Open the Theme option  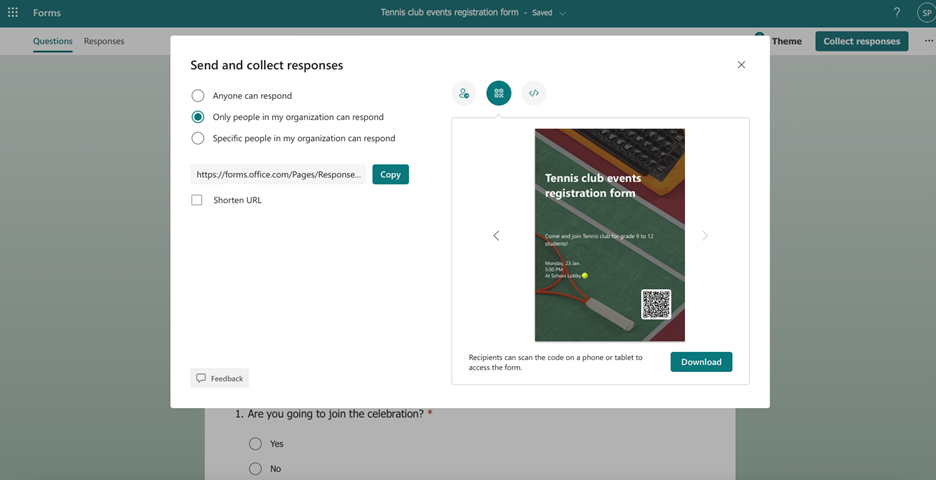click(786, 41)
